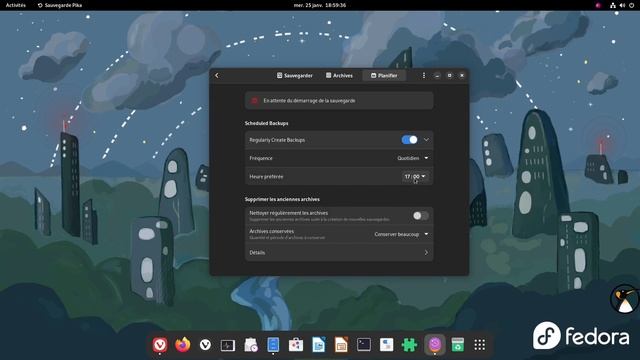Open the green trash dock icon
The image size is (640, 360).
pyautogui.click(x=458, y=345)
